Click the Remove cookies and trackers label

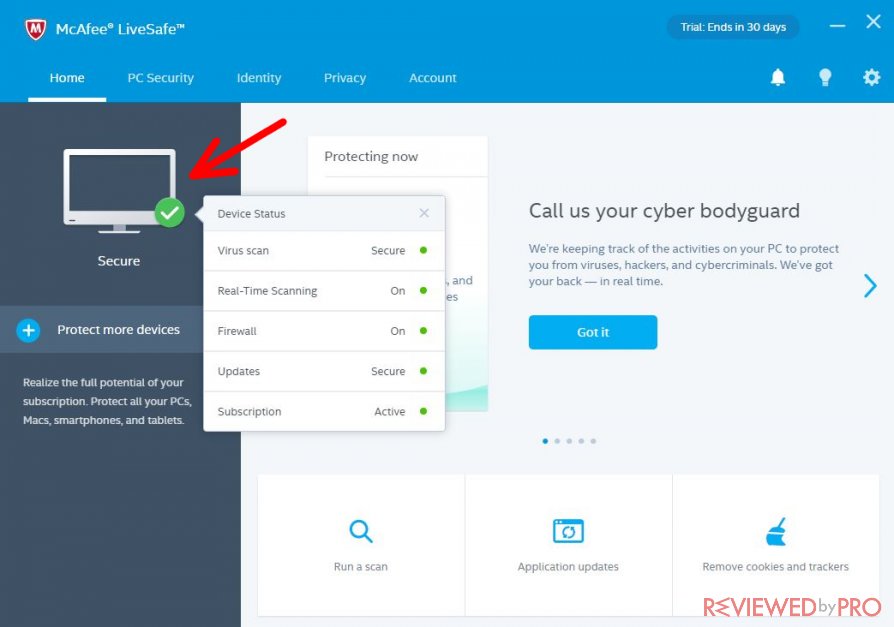pos(775,567)
